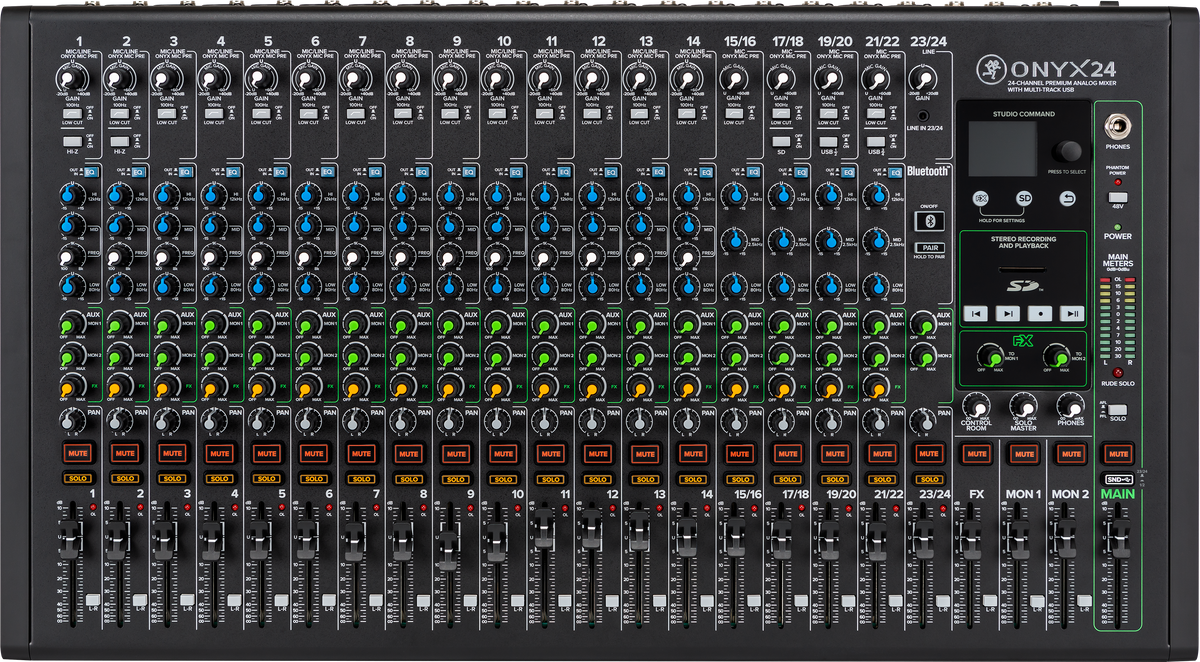The width and height of the screenshot is (1200, 662).
Task: Toggle the SD switch on channel 17/18
Action: click(x=780, y=143)
